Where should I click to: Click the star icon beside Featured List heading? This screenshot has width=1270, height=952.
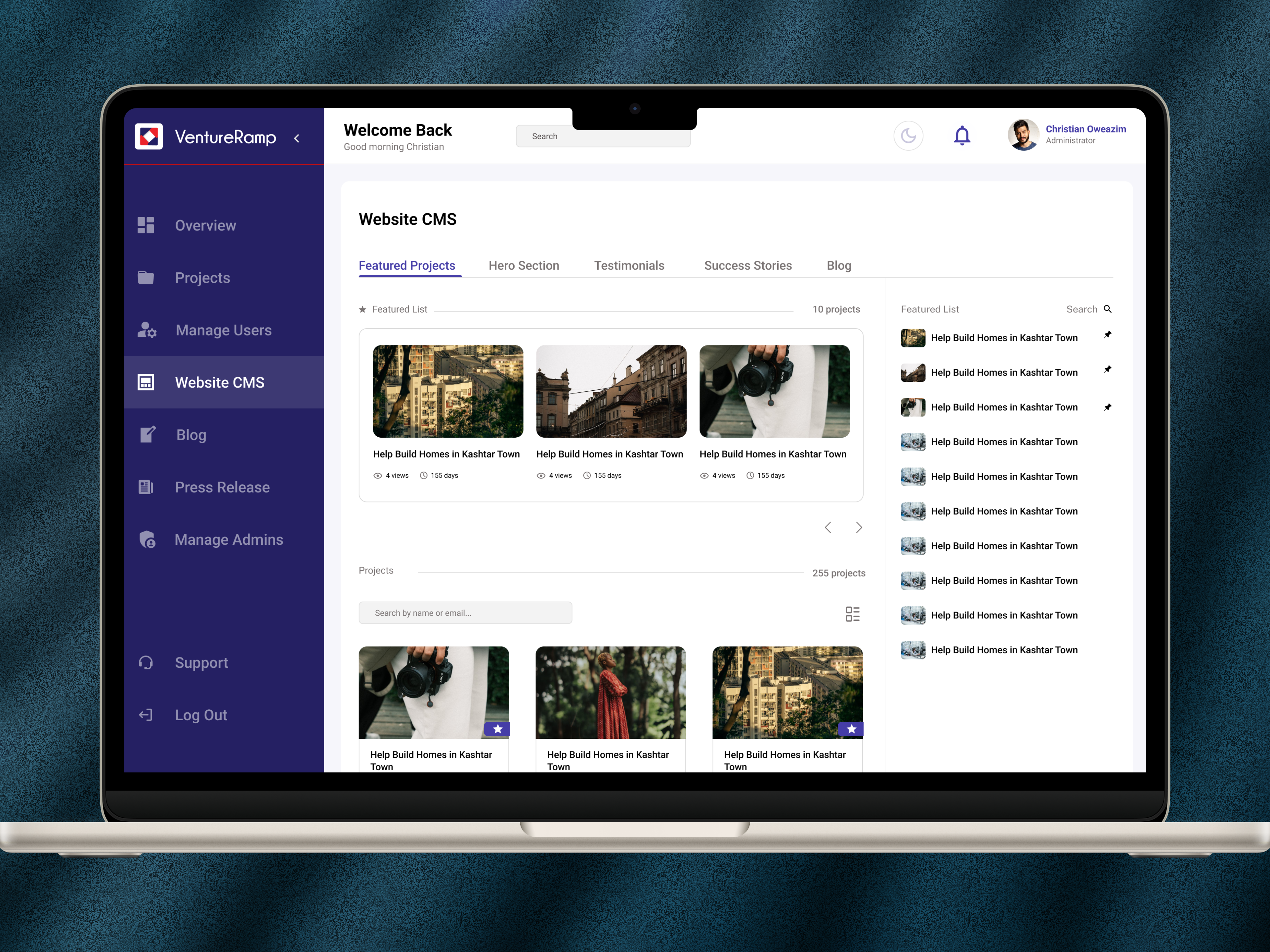pyautogui.click(x=362, y=309)
